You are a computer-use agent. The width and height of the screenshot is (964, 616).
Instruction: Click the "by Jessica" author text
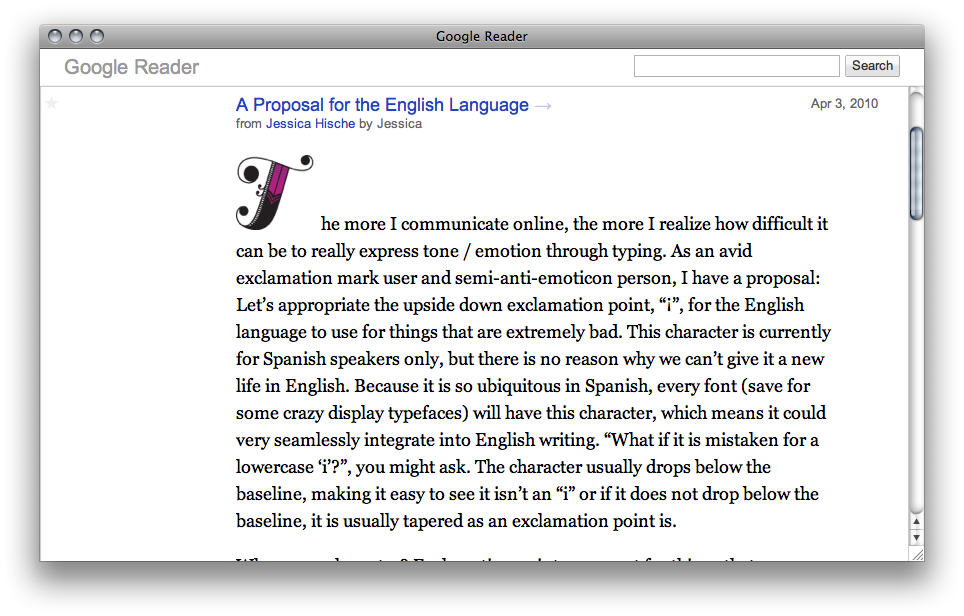point(390,124)
